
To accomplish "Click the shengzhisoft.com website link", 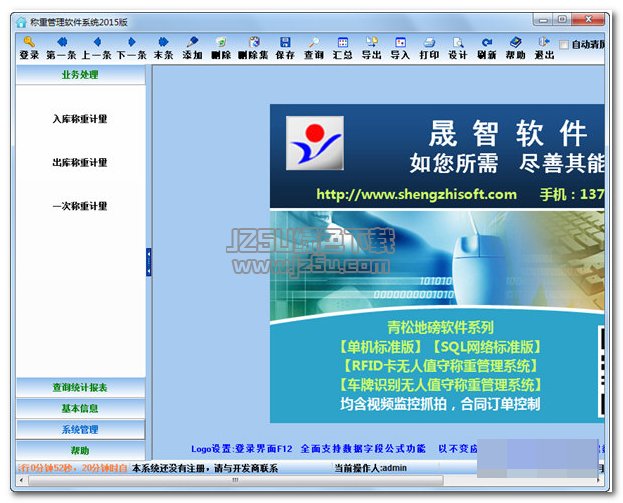I will tap(416, 194).
